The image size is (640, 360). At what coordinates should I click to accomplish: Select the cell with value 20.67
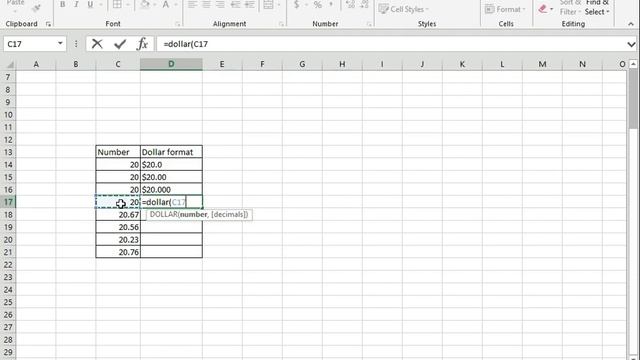click(x=118, y=215)
